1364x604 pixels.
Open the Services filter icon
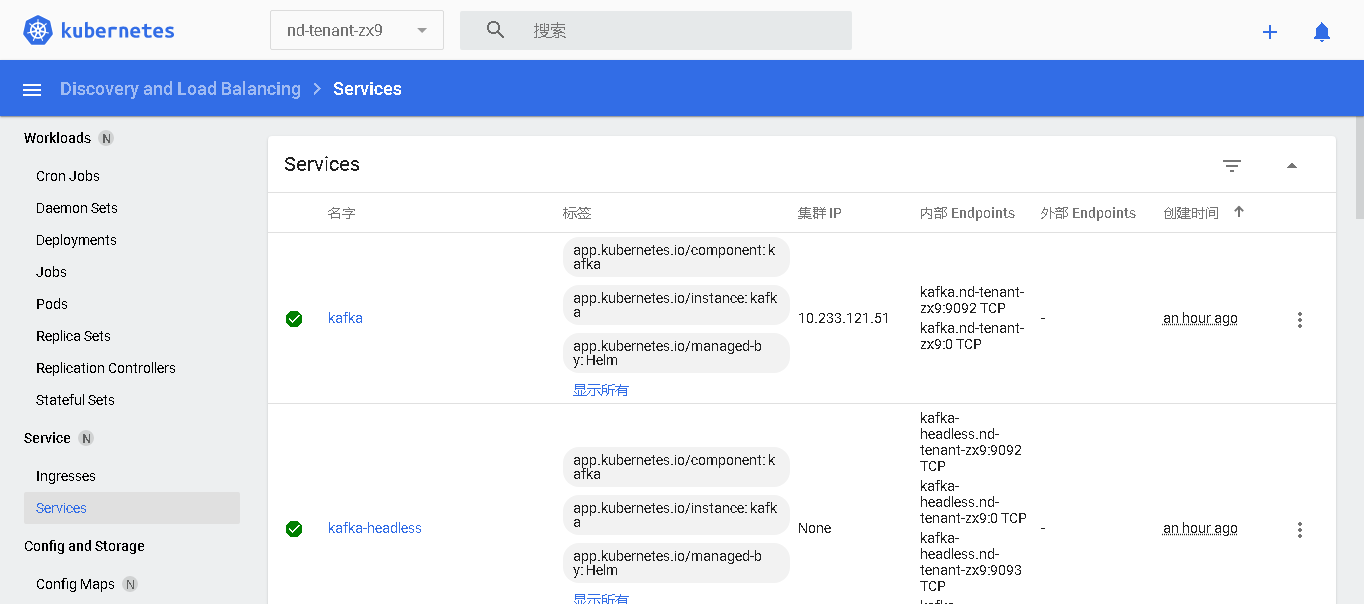pyautogui.click(x=1232, y=166)
